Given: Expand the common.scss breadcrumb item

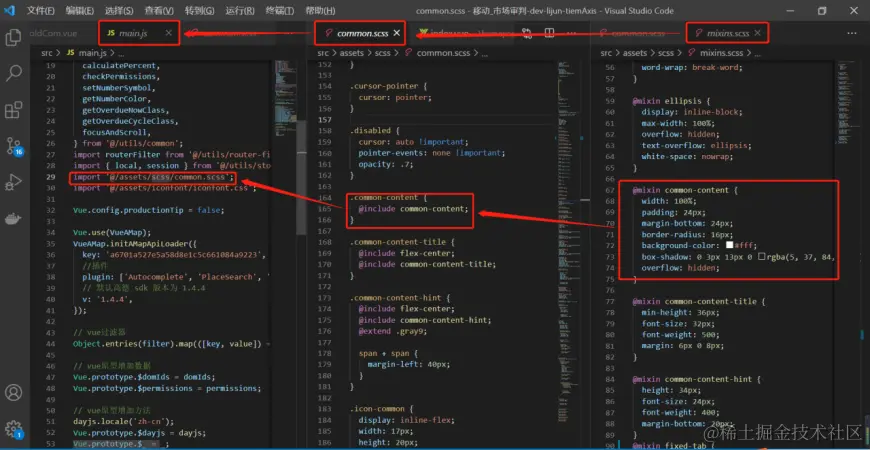Looking at the screenshot, I should 443,53.
